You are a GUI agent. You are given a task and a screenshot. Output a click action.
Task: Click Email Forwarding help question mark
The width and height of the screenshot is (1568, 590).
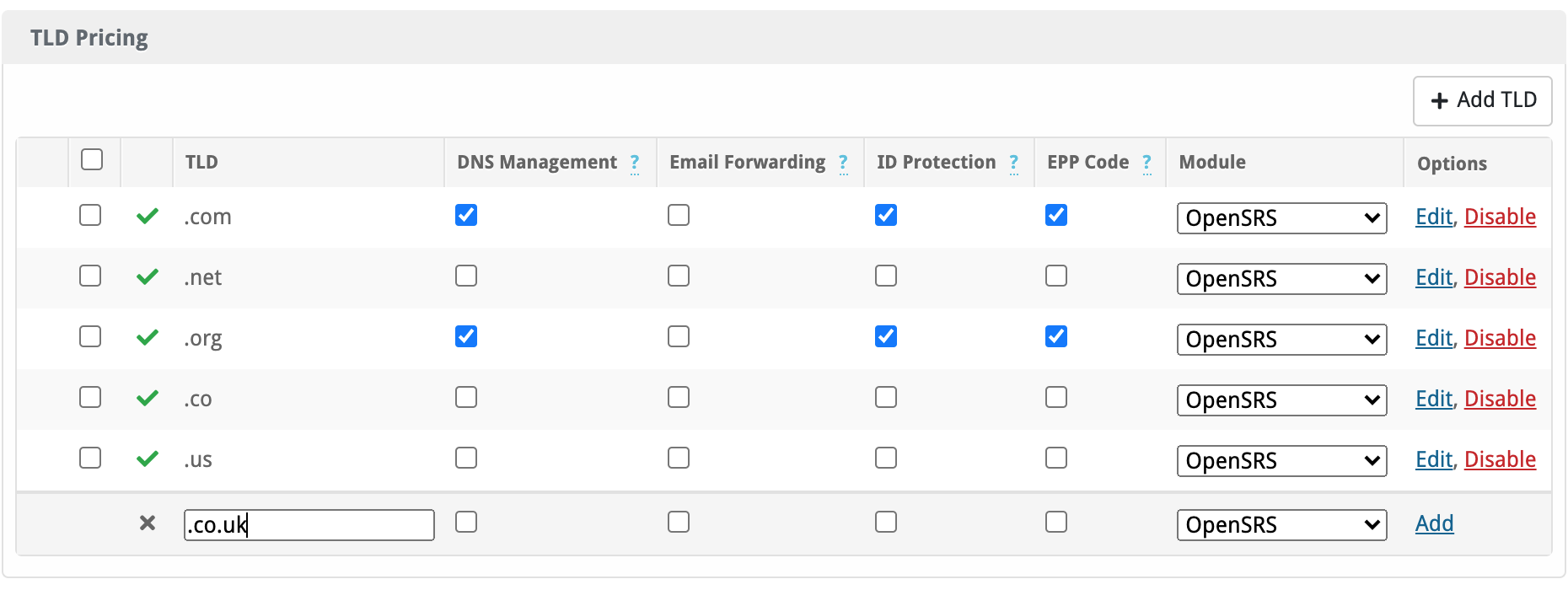tap(843, 163)
